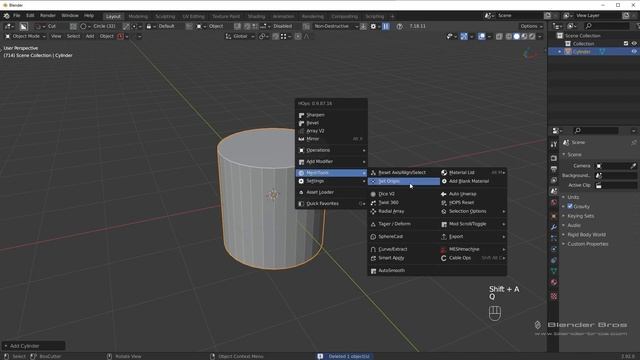Hide Cylinder with its eye icon
The image size is (640, 360).
[634, 52]
